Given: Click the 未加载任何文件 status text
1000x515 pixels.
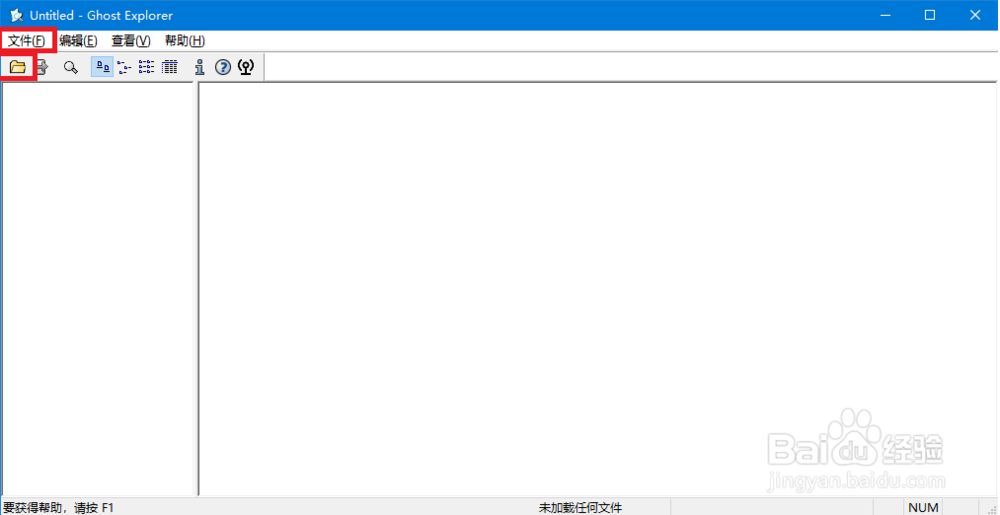Looking at the screenshot, I should coord(580,508).
